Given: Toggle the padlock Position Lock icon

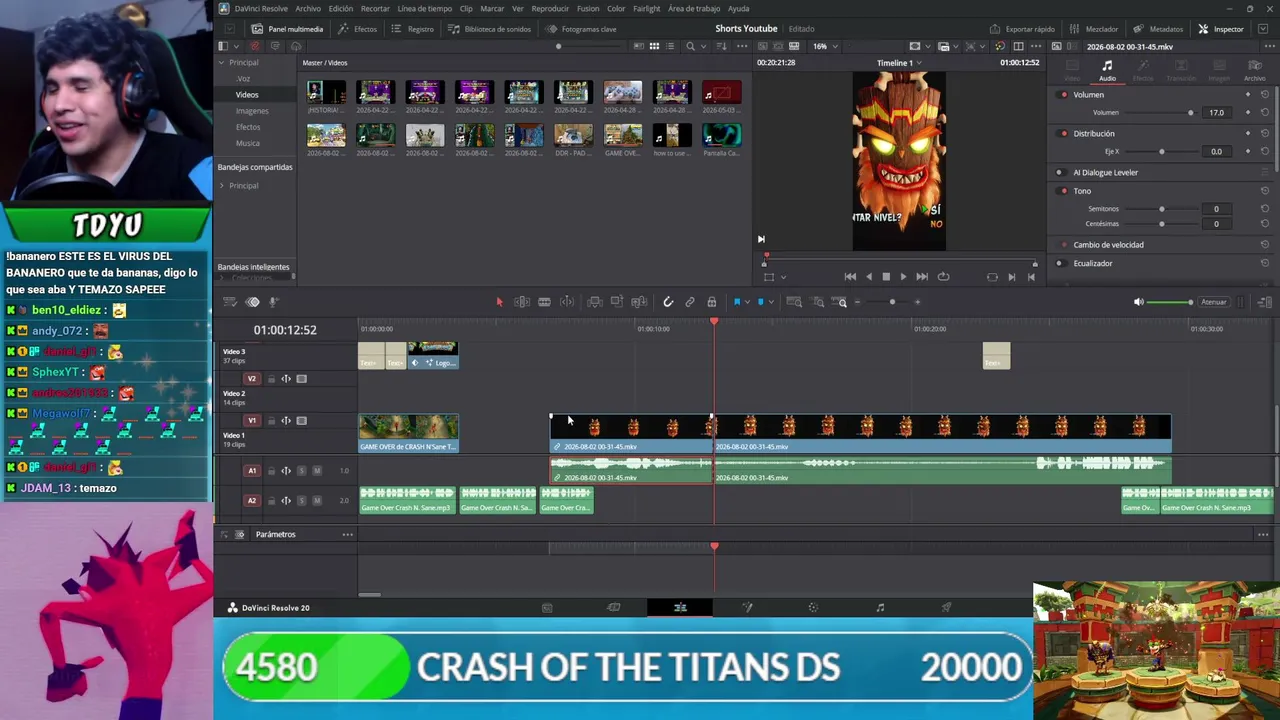Looking at the screenshot, I should (711, 302).
